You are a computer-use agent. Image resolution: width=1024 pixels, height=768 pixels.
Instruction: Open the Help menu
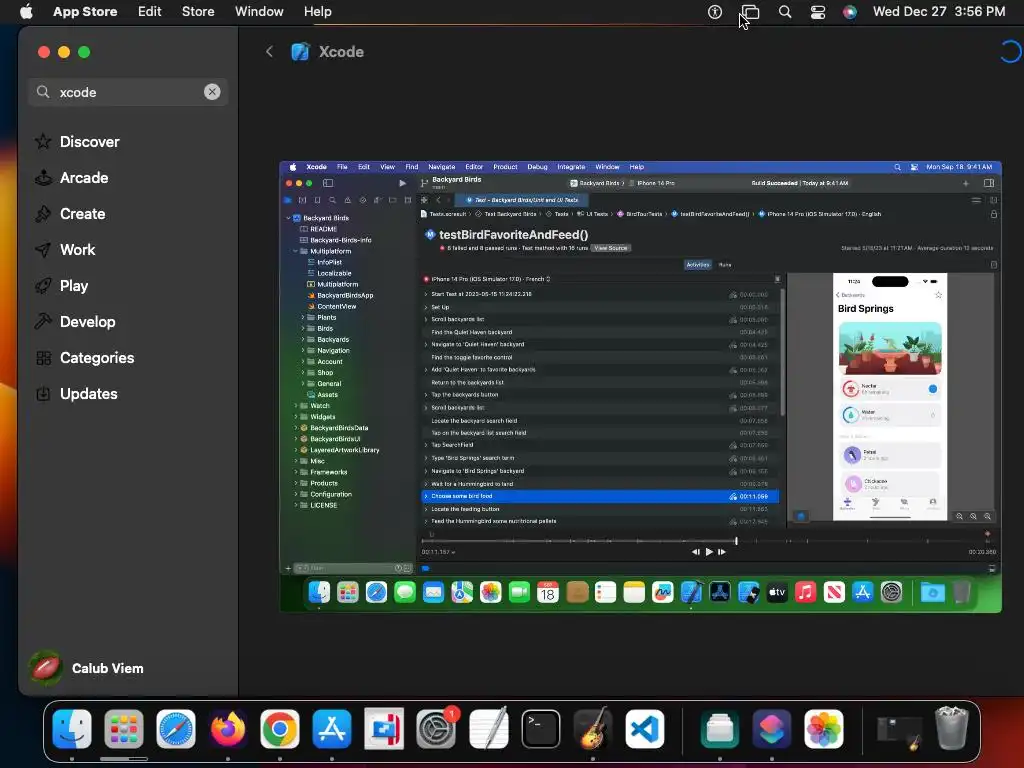pos(317,12)
